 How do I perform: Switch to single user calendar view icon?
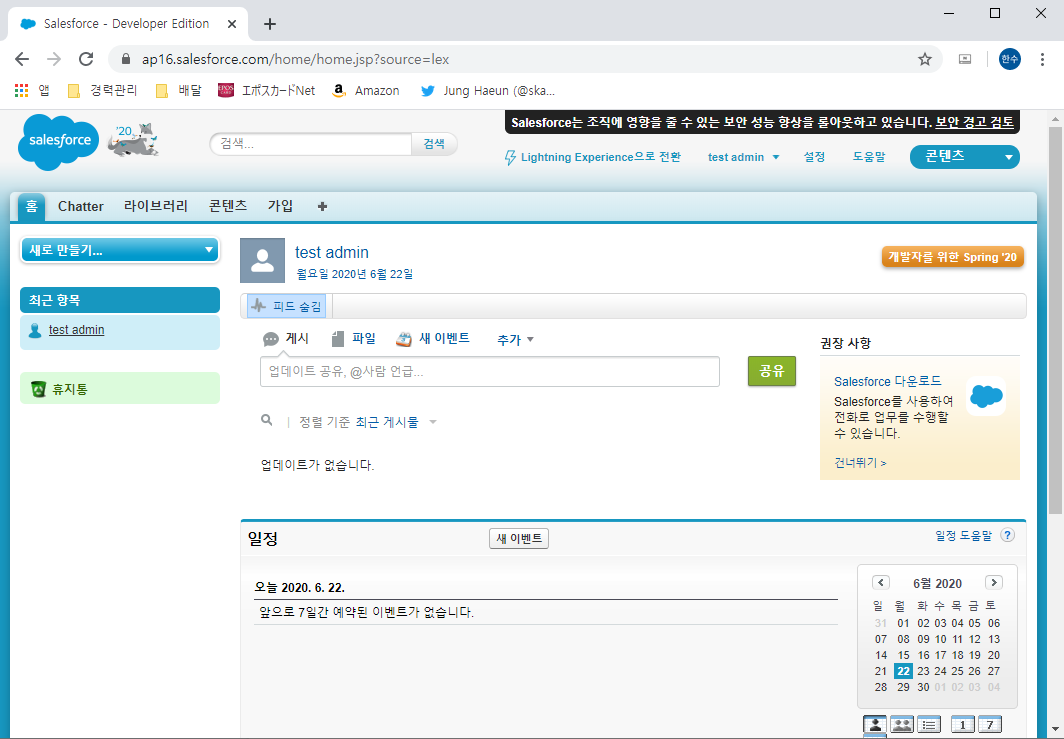[875, 725]
